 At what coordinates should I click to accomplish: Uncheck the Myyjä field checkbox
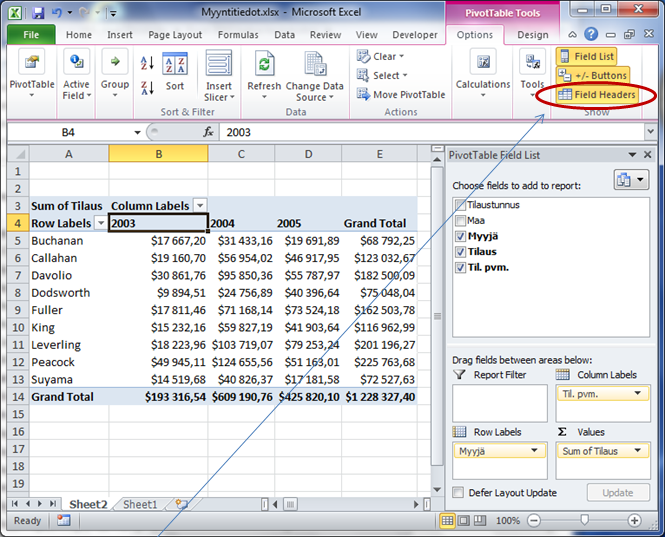coord(459,236)
